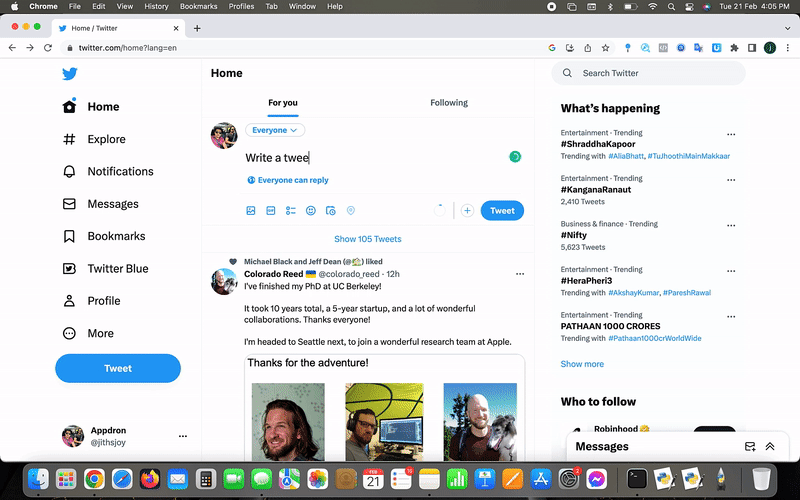Open options for #Nifty trend
800x500 pixels.
(731, 226)
